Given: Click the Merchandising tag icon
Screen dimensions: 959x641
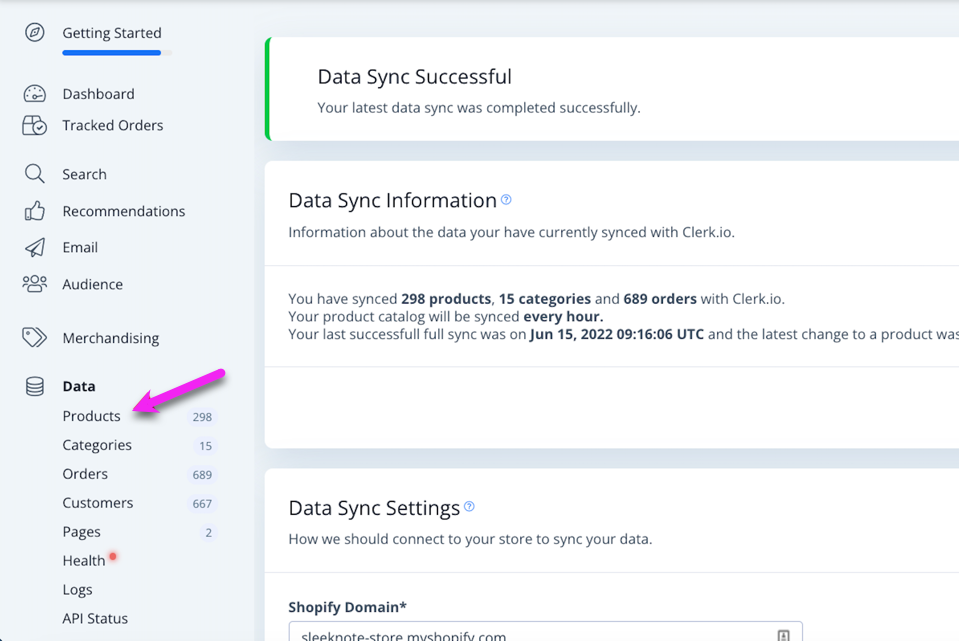Looking at the screenshot, I should click(x=35, y=338).
